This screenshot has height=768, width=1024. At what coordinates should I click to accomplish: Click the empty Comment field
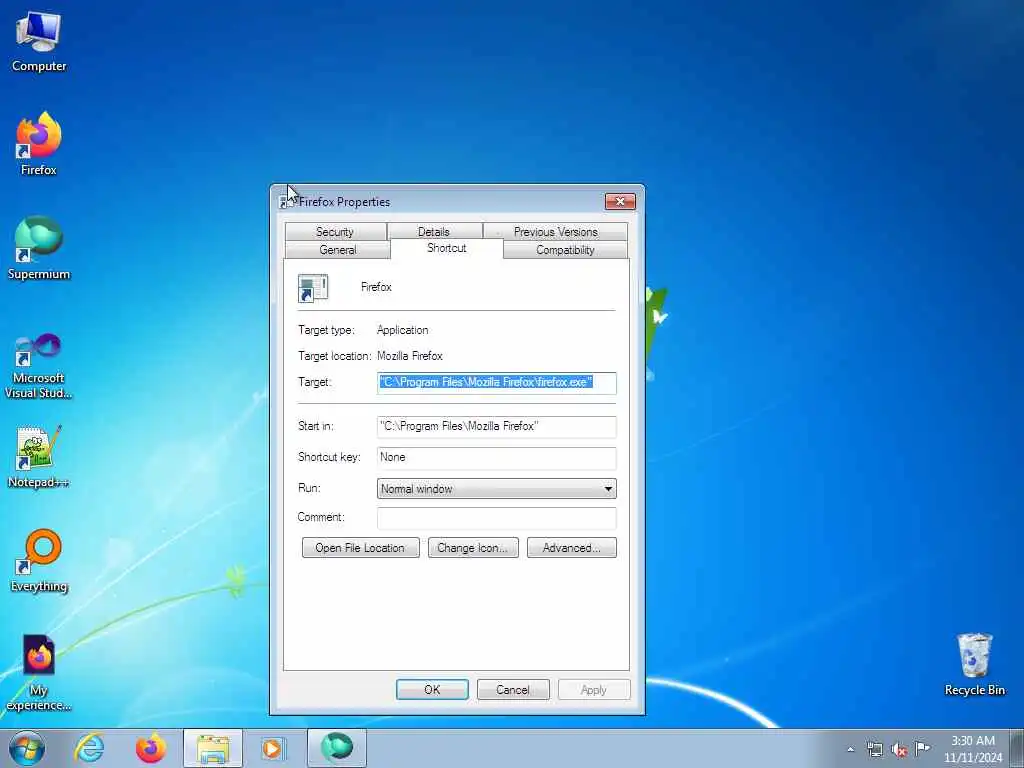click(x=496, y=518)
